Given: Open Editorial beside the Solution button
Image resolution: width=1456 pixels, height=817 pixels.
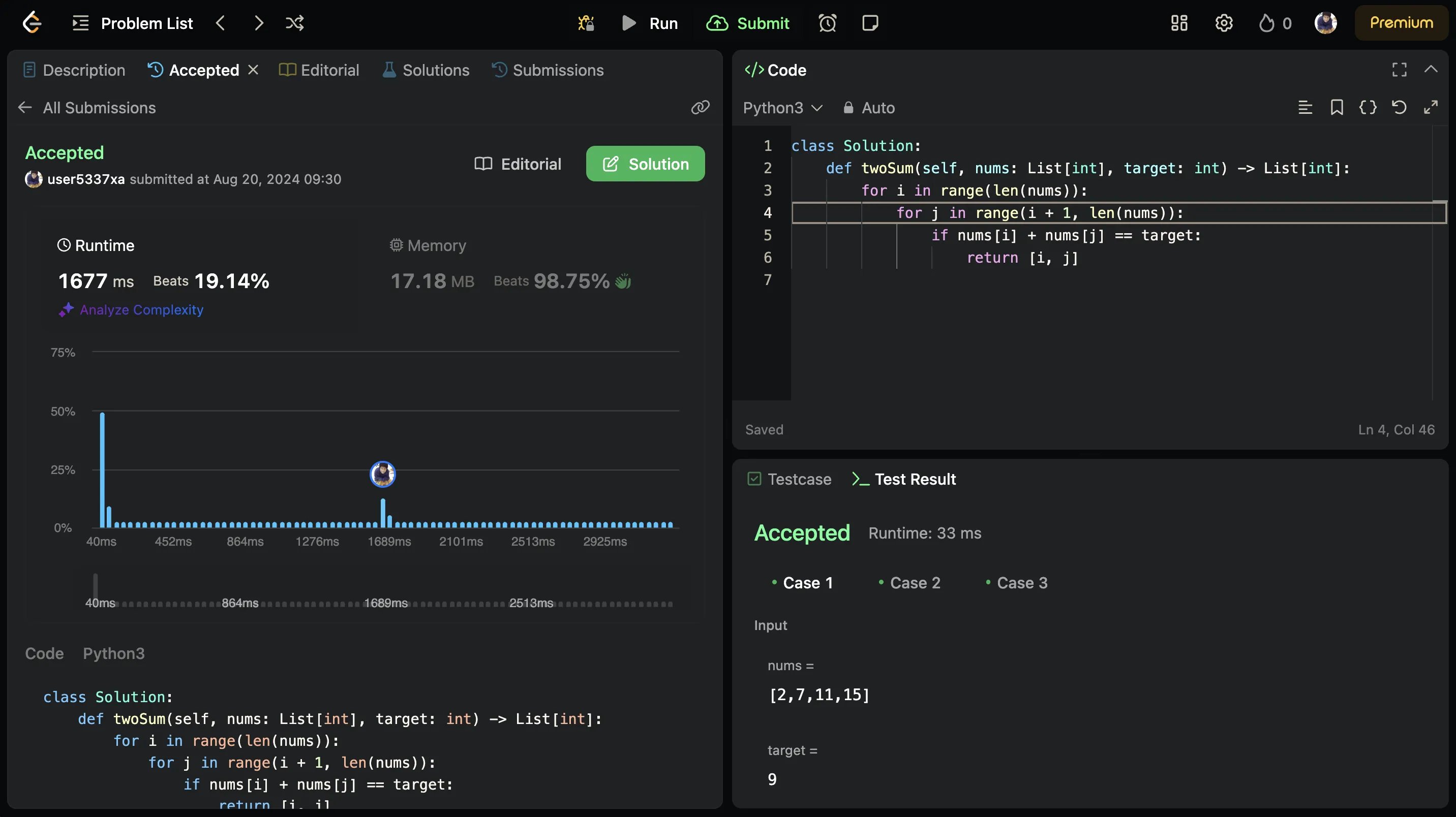Looking at the screenshot, I should click(x=518, y=164).
